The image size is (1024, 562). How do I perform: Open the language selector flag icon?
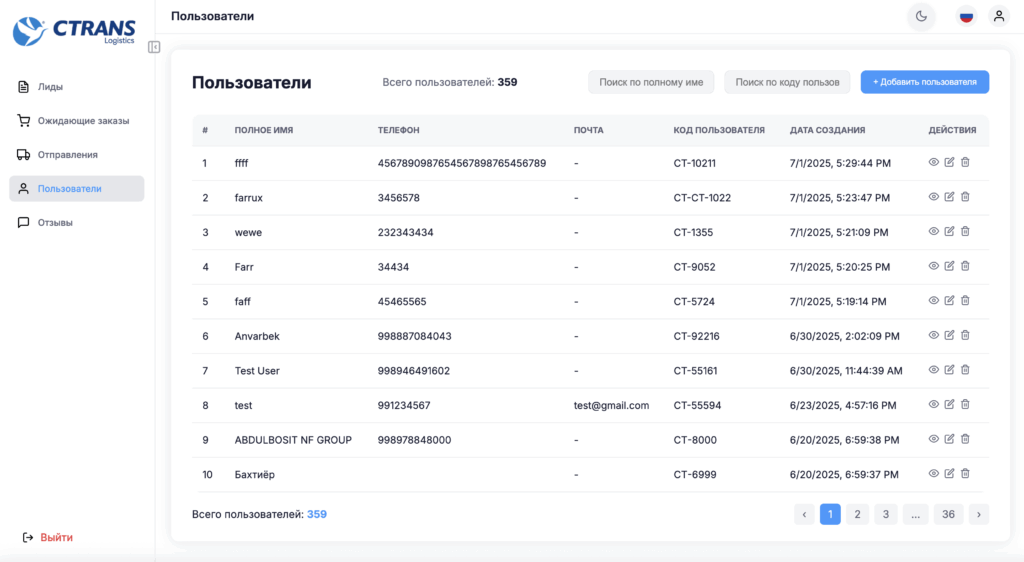966,16
